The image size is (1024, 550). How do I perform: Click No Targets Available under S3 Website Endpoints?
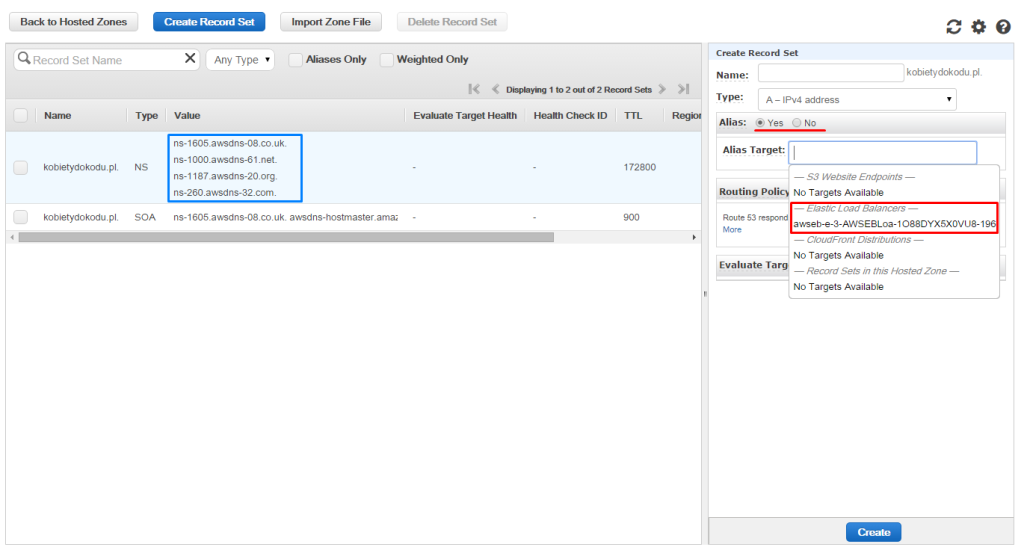click(x=838, y=193)
